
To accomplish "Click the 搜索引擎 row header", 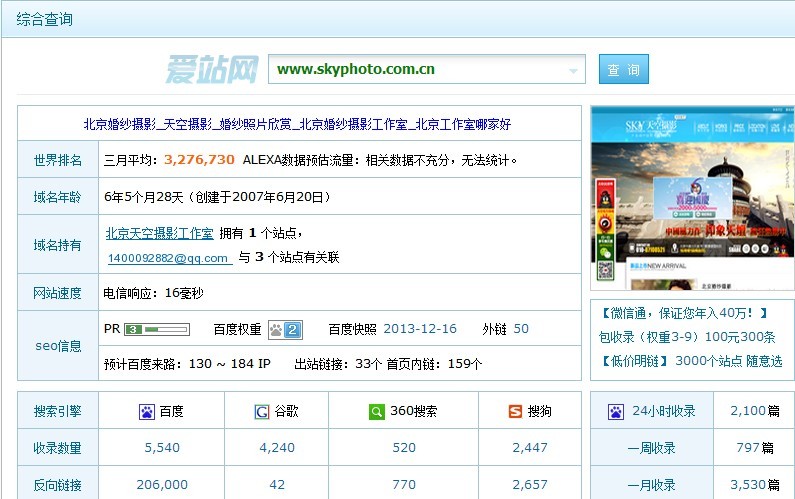I will [x=58, y=411].
